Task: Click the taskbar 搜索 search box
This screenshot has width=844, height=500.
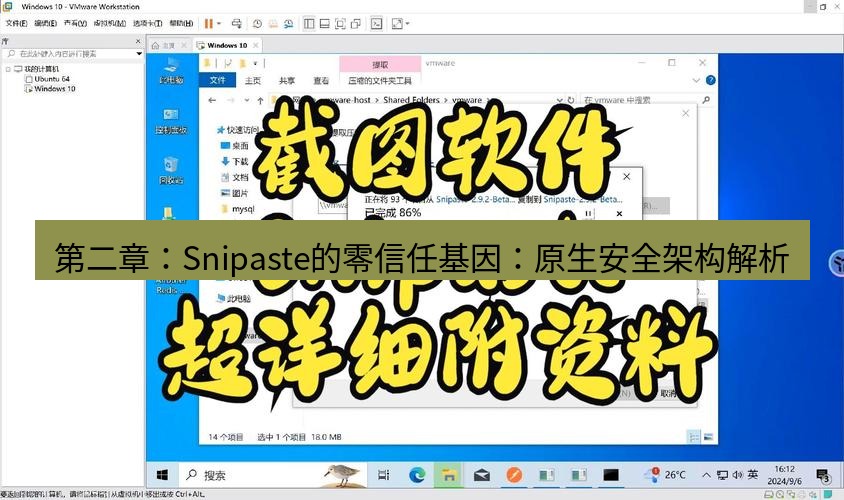Action: coord(272,475)
